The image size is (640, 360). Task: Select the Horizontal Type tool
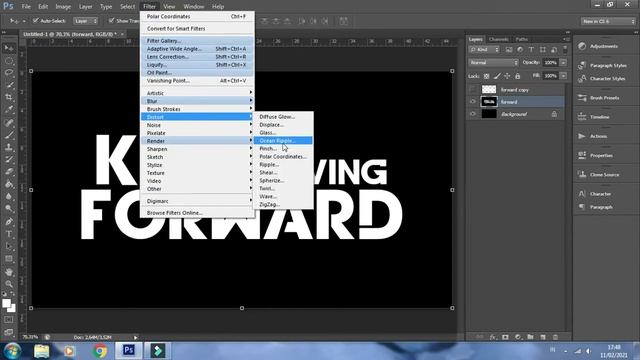(x=9, y=234)
